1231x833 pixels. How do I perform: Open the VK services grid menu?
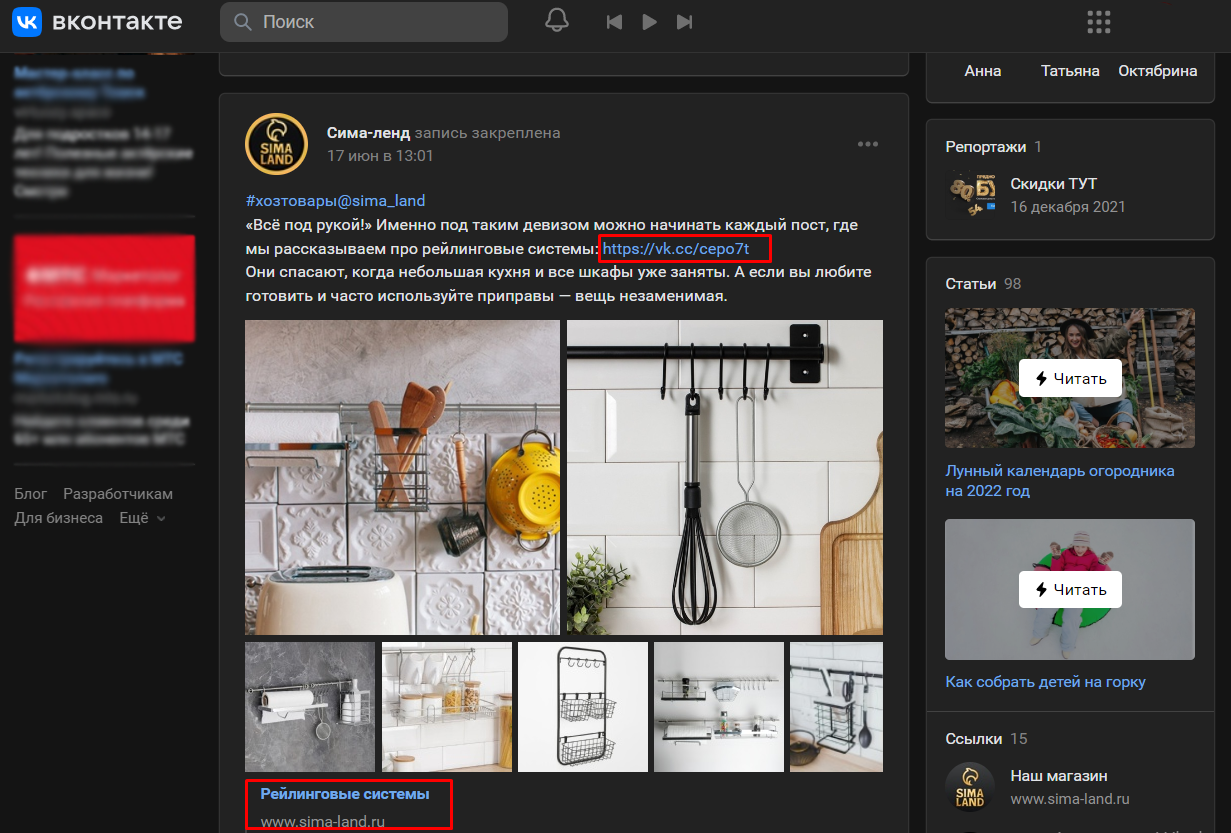coord(1099,22)
